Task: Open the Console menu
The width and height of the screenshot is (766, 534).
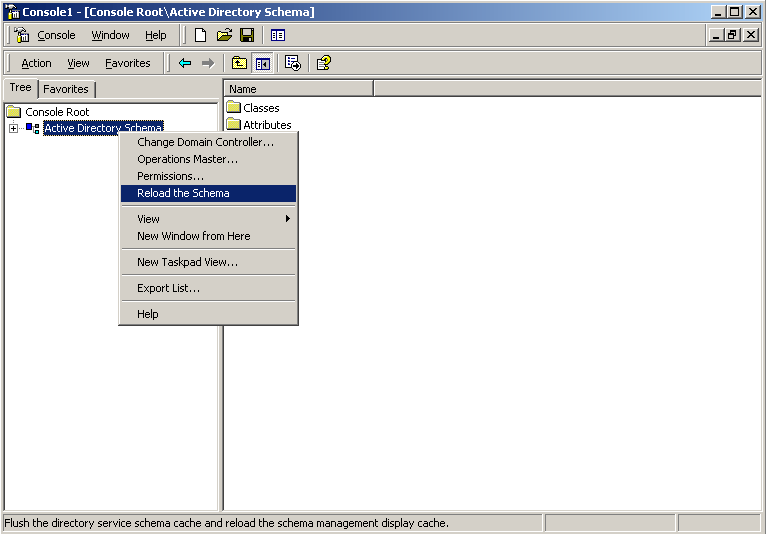Action: 56,35
